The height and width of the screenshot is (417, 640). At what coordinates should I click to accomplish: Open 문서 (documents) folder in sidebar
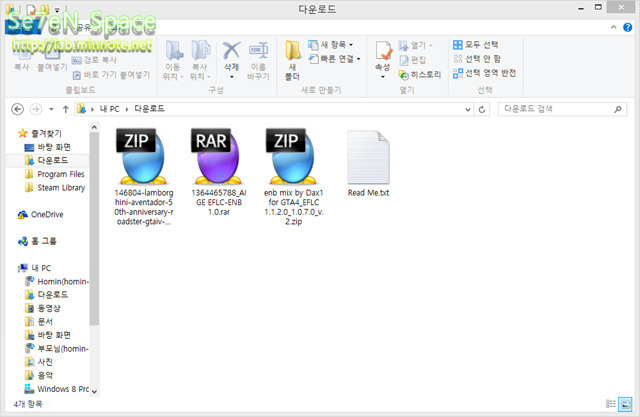[x=39, y=322]
